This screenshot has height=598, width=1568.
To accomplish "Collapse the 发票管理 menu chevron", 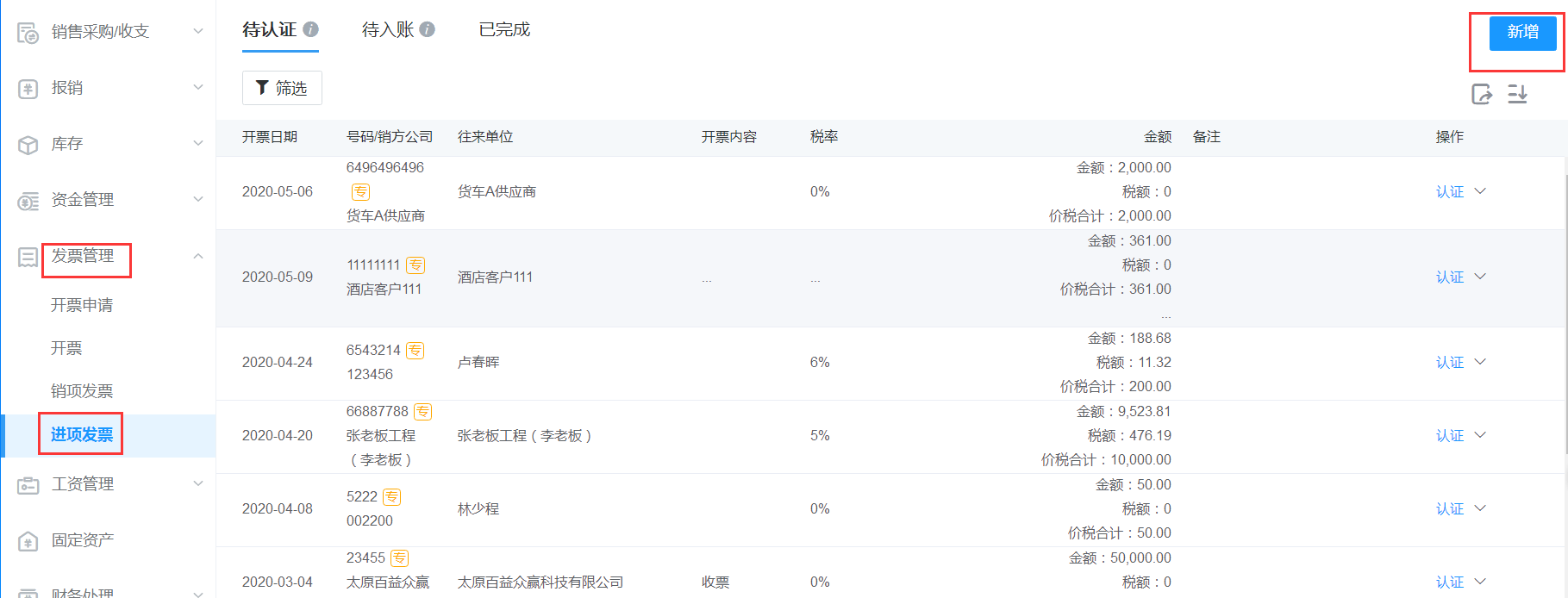I will tap(198, 256).
